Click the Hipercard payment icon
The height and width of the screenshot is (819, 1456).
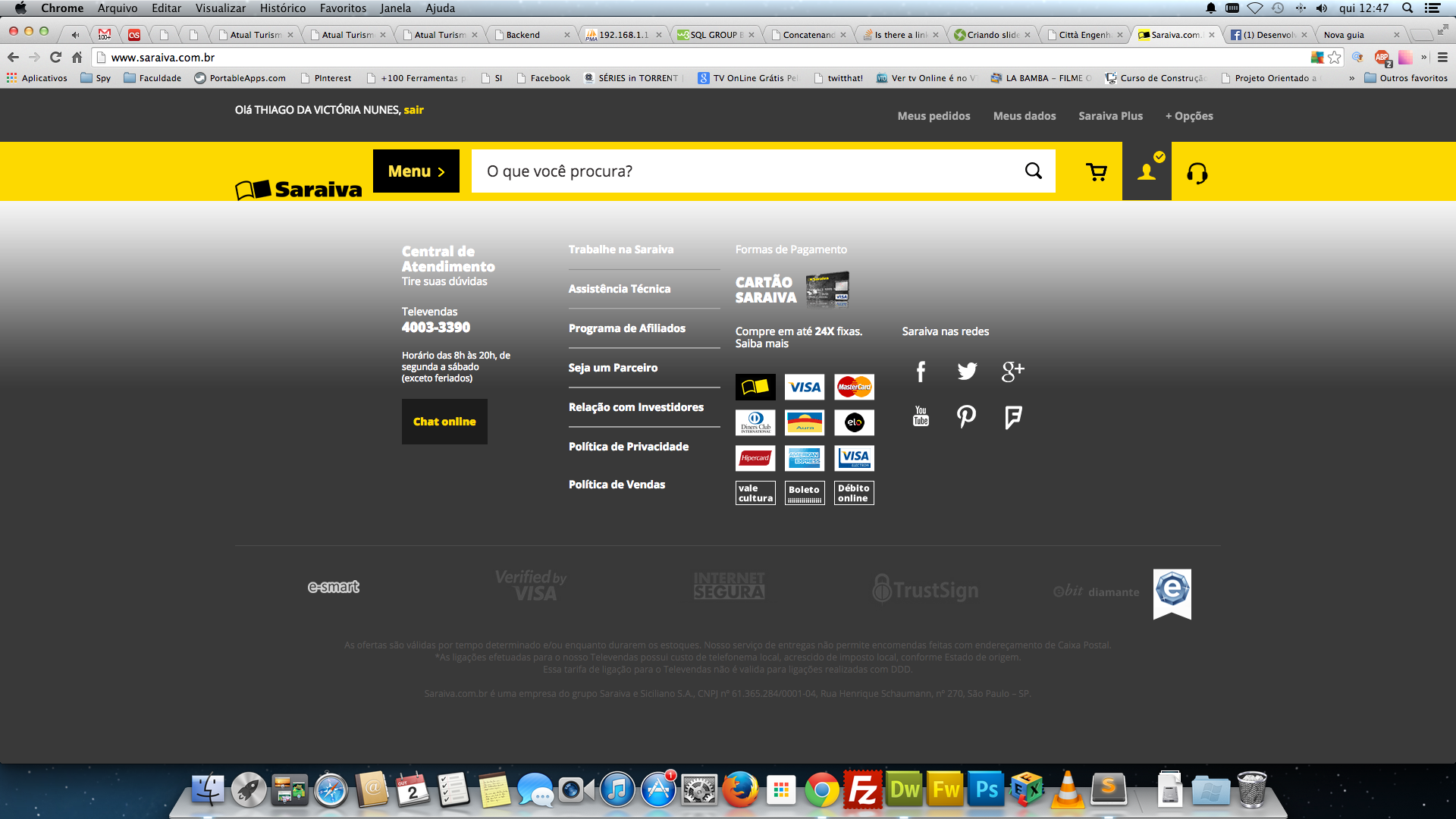pos(755,458)
